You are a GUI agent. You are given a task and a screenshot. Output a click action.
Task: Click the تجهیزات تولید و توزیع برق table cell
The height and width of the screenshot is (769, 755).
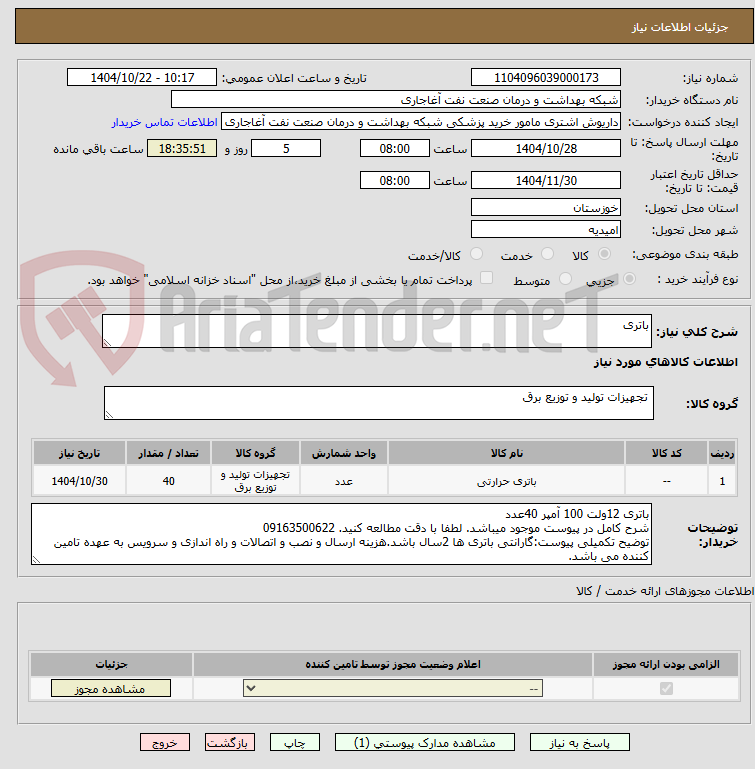pos(255,481)
